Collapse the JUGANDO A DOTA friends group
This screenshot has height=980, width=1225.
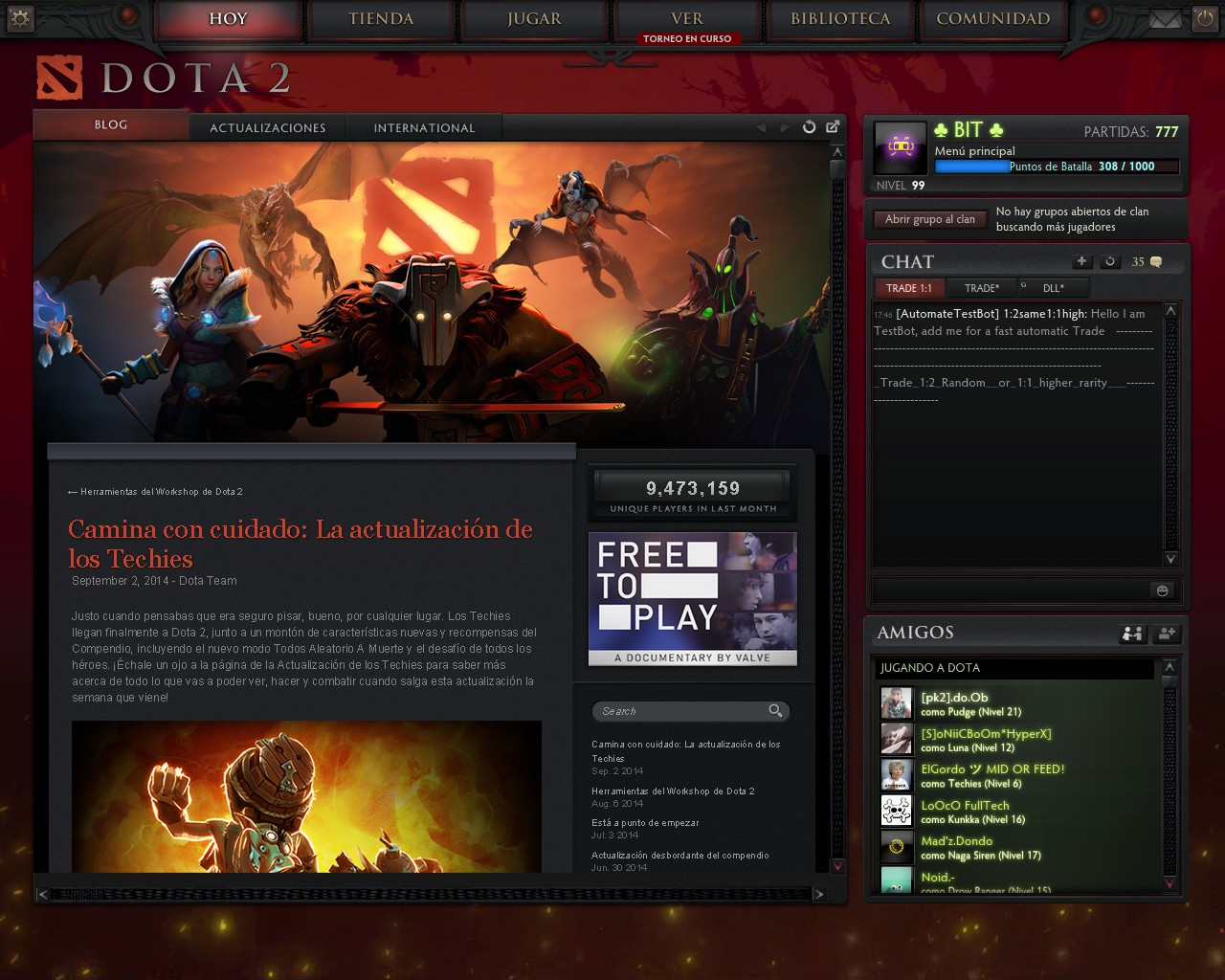(1014, 668)
